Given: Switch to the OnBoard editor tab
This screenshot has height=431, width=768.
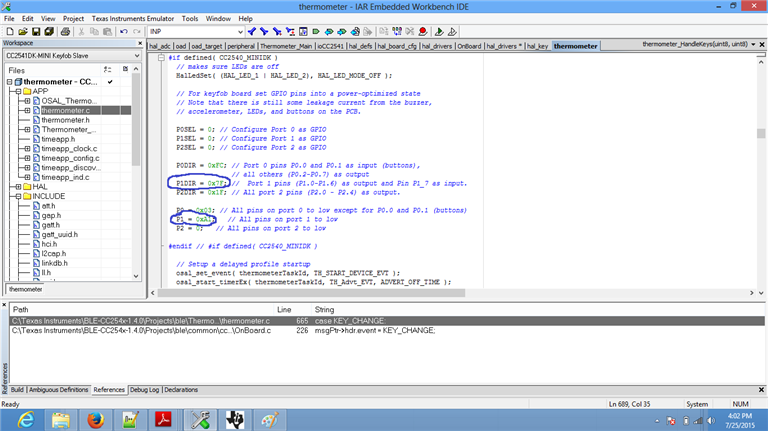Looking at the screenshot, I should point(469,46).
